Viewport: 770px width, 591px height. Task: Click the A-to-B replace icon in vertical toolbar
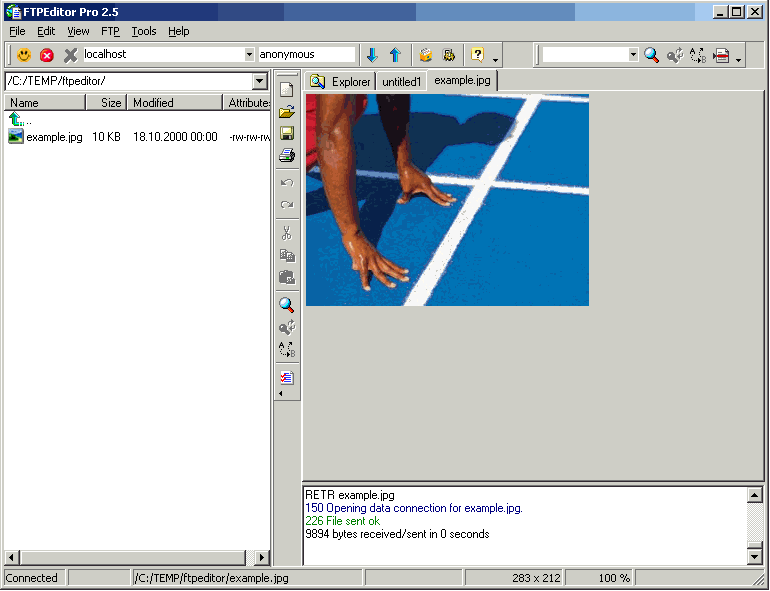[x=287, y=349]
